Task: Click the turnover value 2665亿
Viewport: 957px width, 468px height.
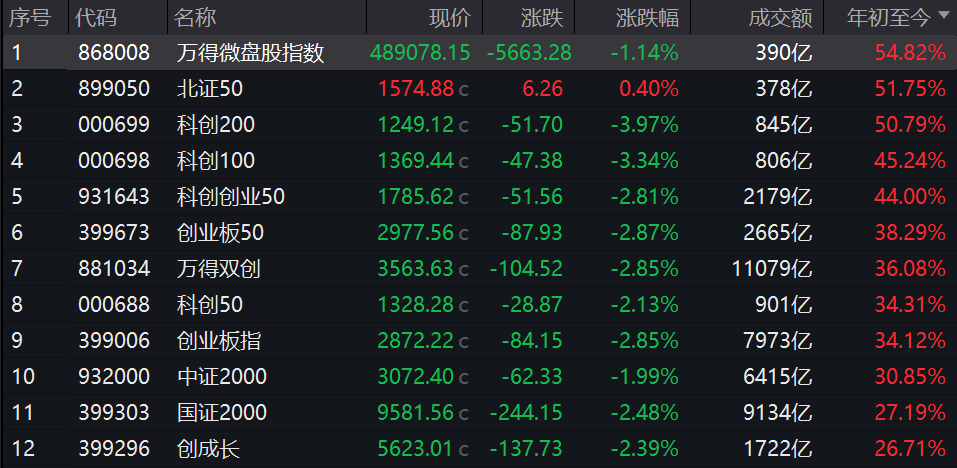Action: pyautogui.click(x=778, y=232)
